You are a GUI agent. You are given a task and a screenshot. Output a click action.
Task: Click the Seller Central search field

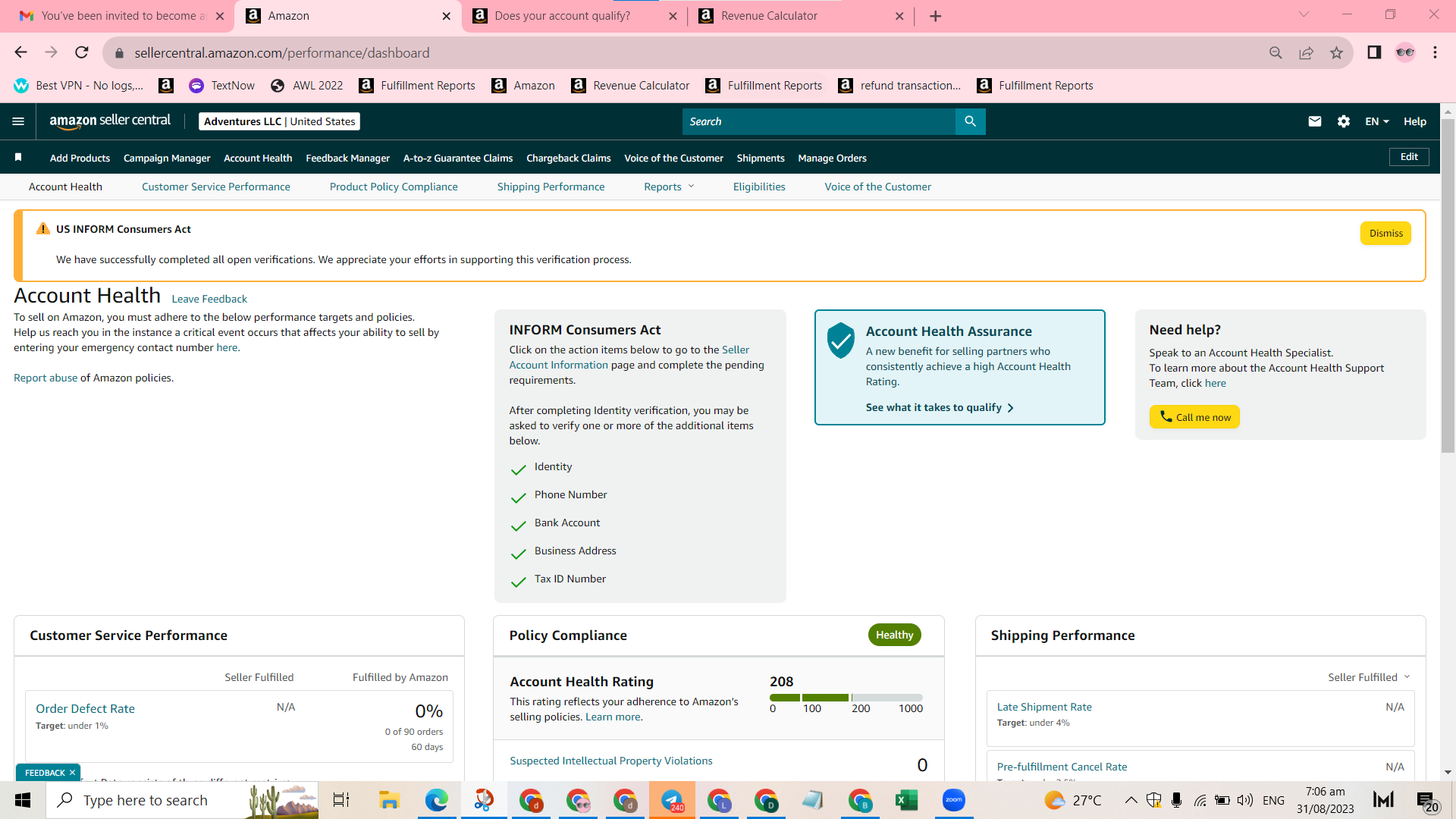click(x=819, y=121)
